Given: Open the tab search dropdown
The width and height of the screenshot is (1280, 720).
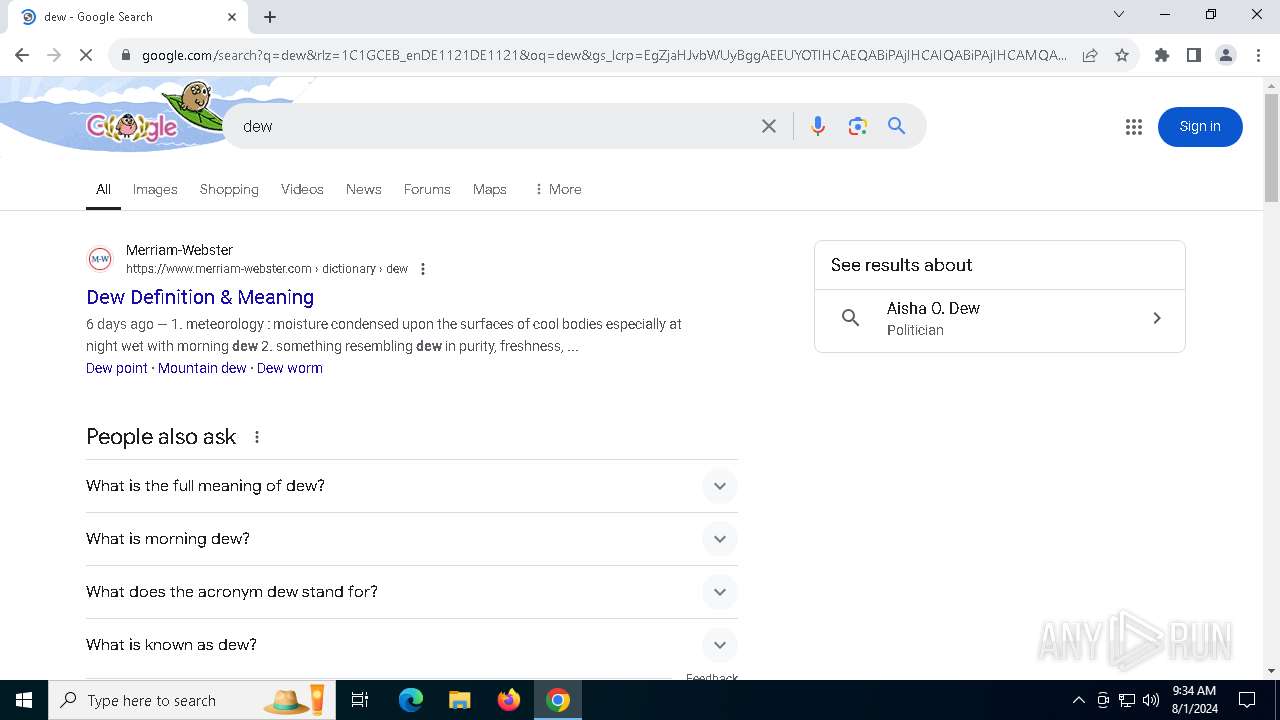Looking at the screenshot, I should 1119,14.
